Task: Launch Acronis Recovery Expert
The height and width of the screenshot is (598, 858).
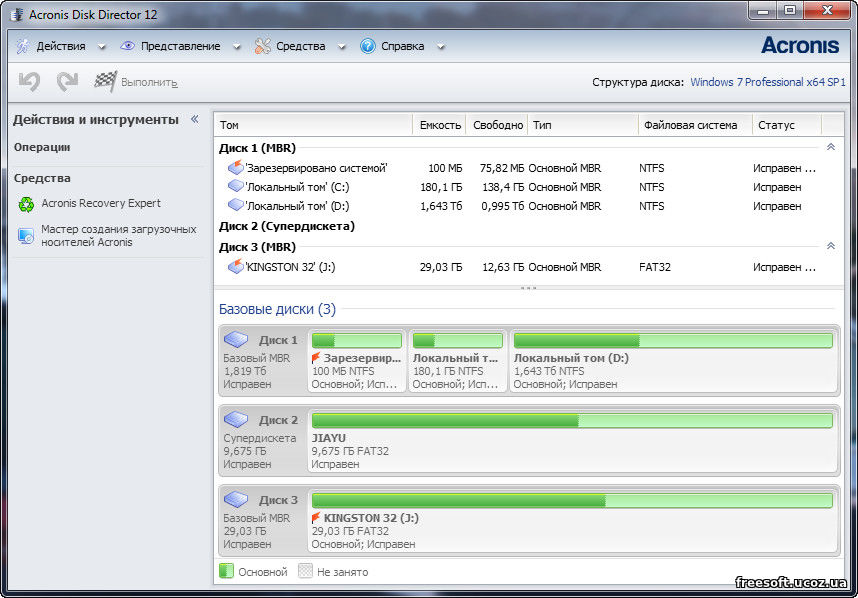Action: pyautogui.click(x=101, y=203)
